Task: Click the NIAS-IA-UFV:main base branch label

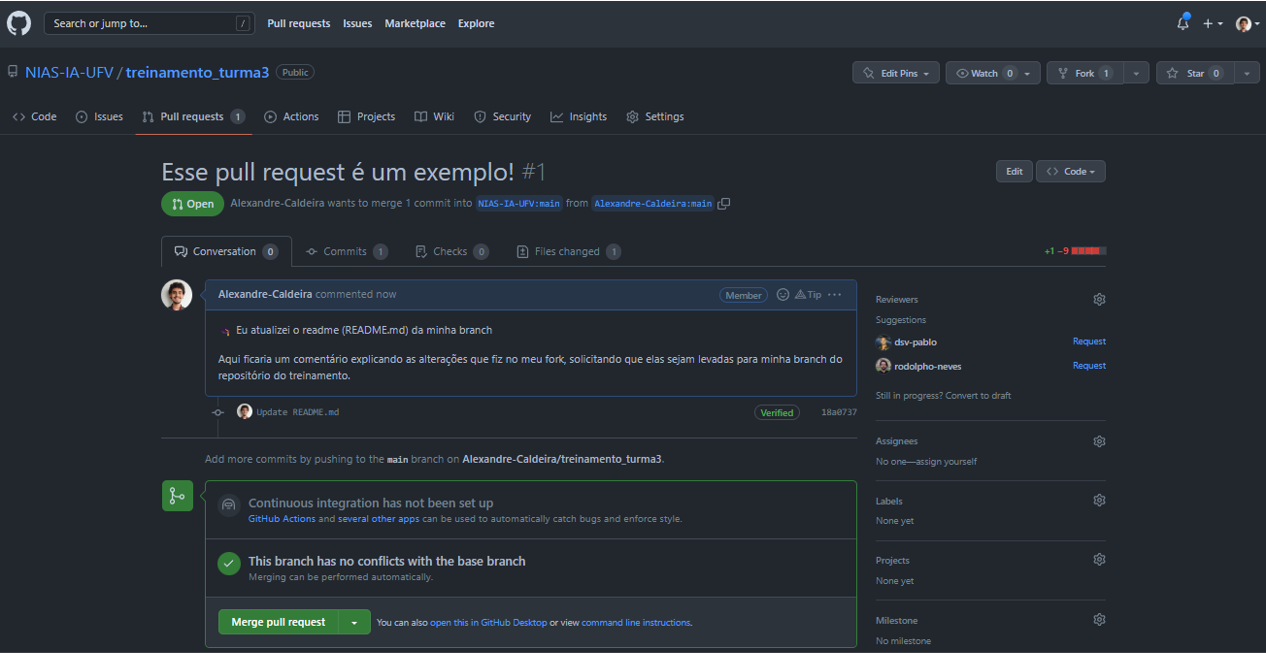Action: (x=519, y=203)
